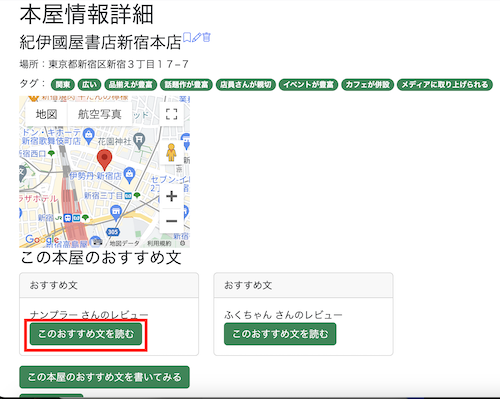Viewport: 500px width, 399px height.
Task: Toggle fullscreen view of the map
Action: tap(172, 114)
